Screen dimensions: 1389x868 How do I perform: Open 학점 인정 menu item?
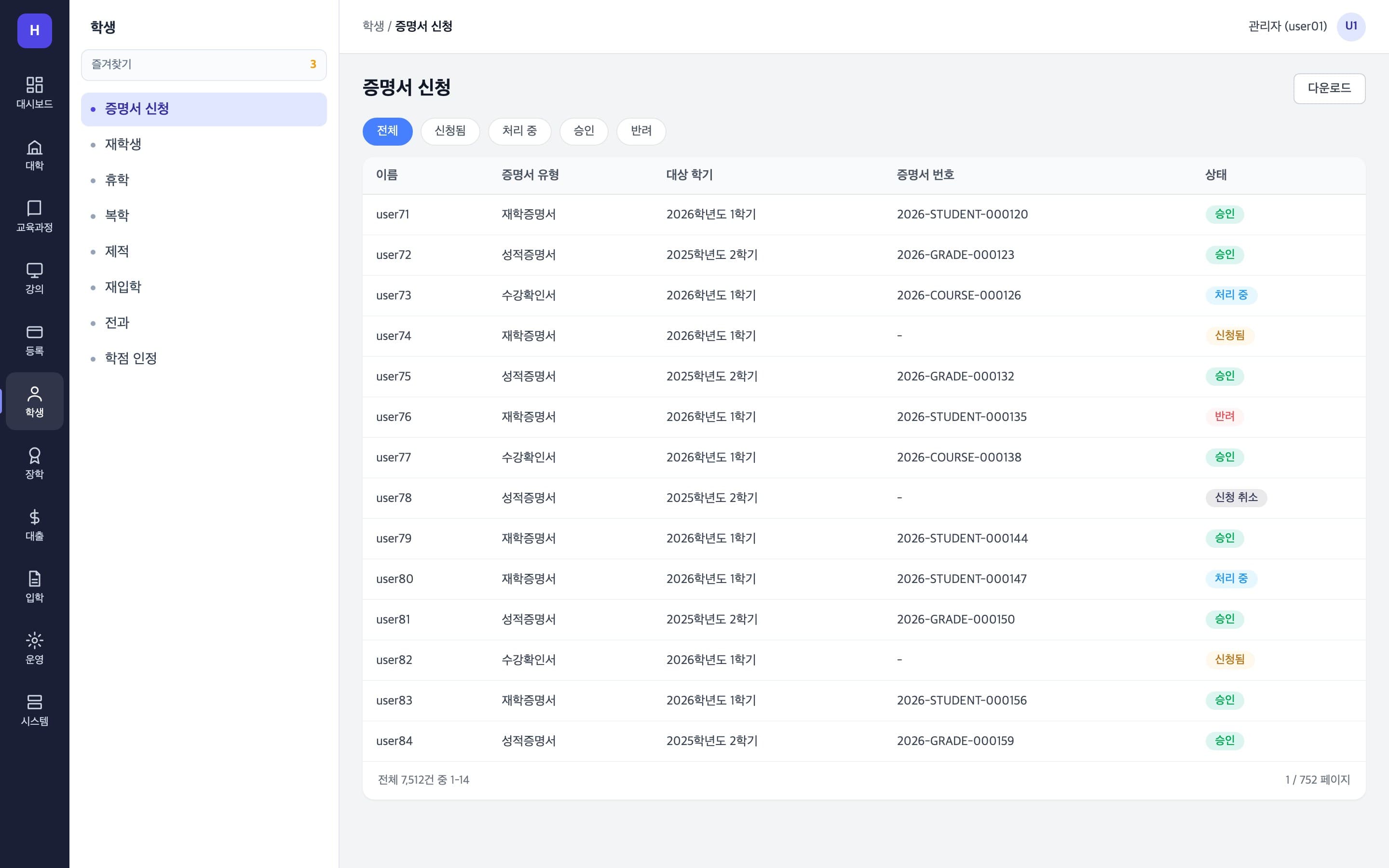coord(204,359)
